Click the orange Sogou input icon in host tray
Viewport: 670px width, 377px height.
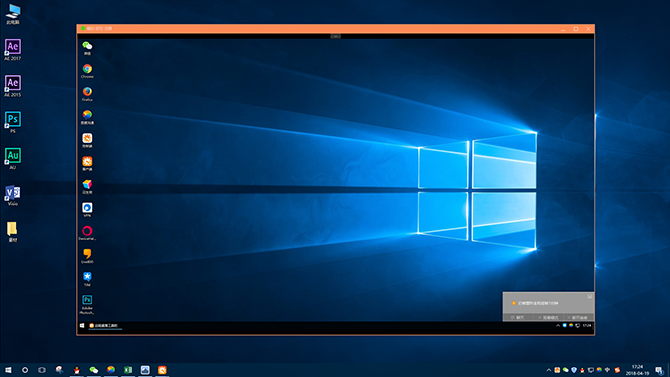[617, 370]
